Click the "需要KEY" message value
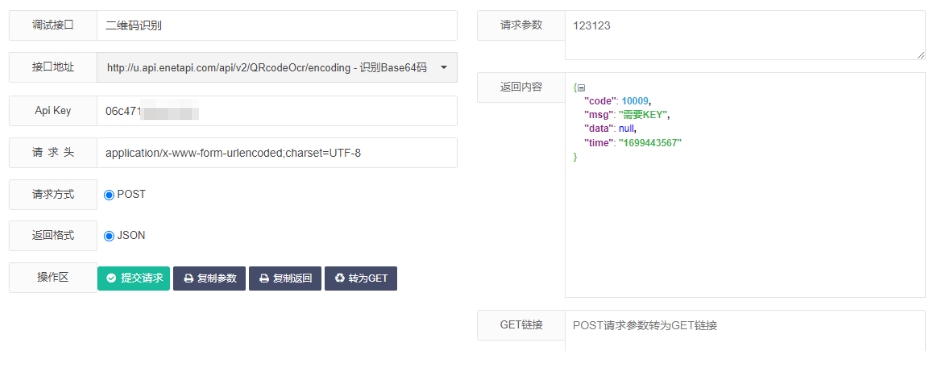This screenshot has width=934, height=374. coord(643,115)
